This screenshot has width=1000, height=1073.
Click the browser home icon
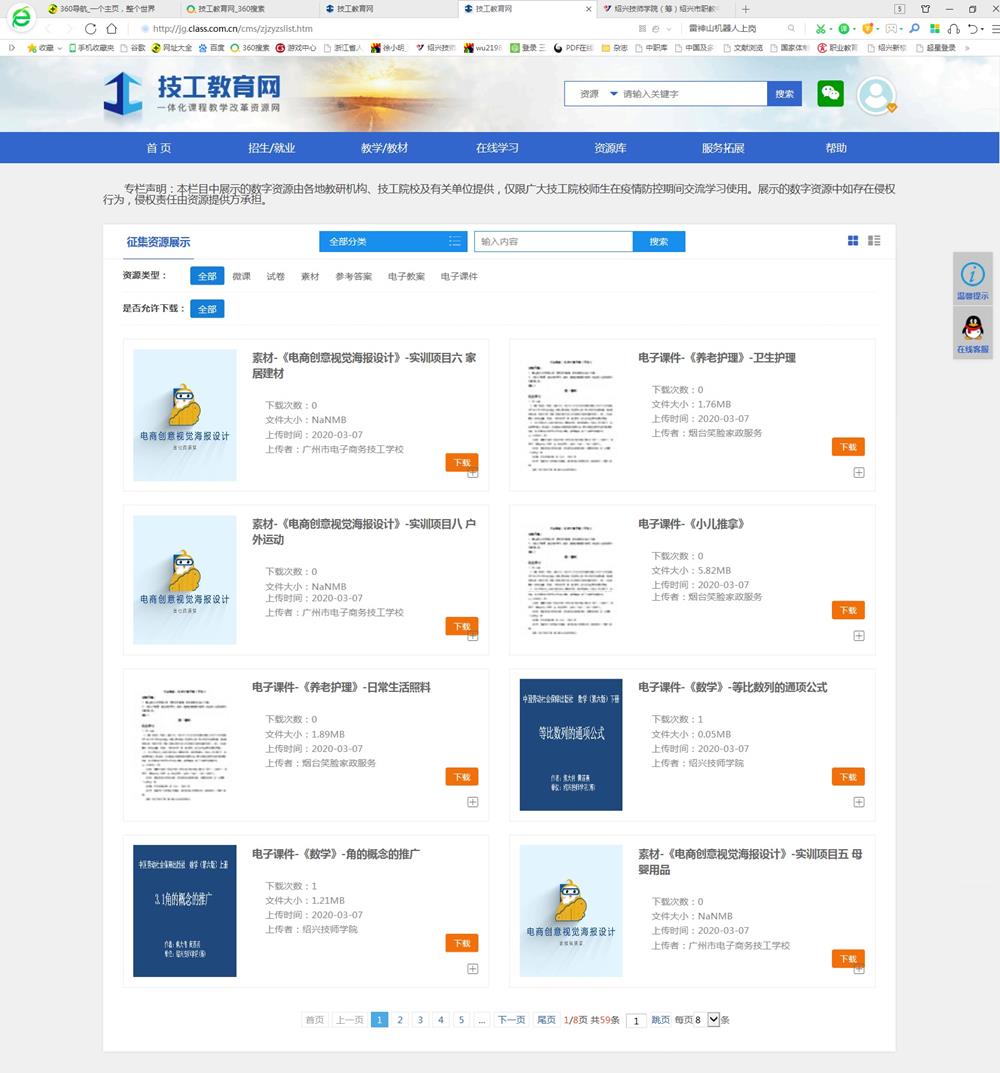pos(112,29)
